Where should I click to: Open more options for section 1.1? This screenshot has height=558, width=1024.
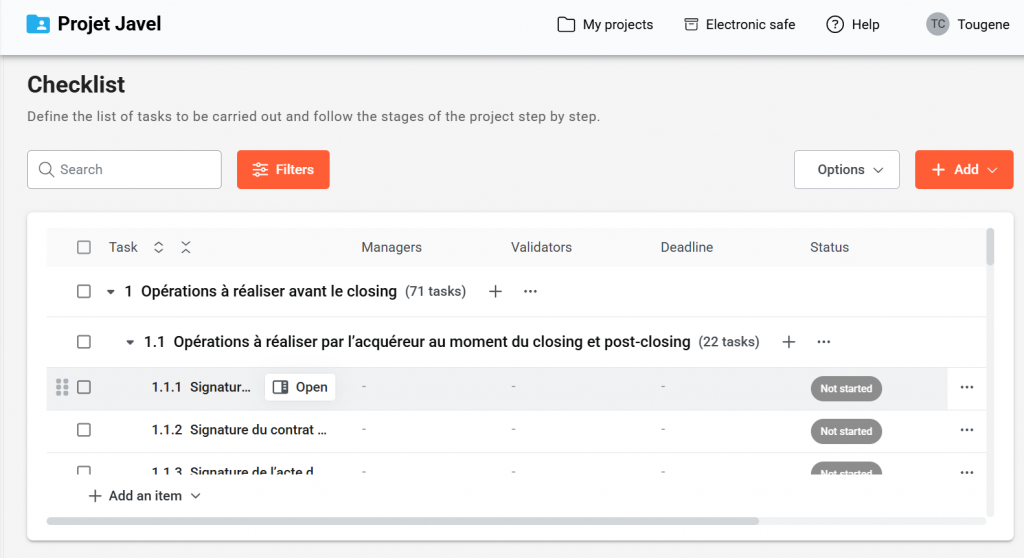[823, 342]
